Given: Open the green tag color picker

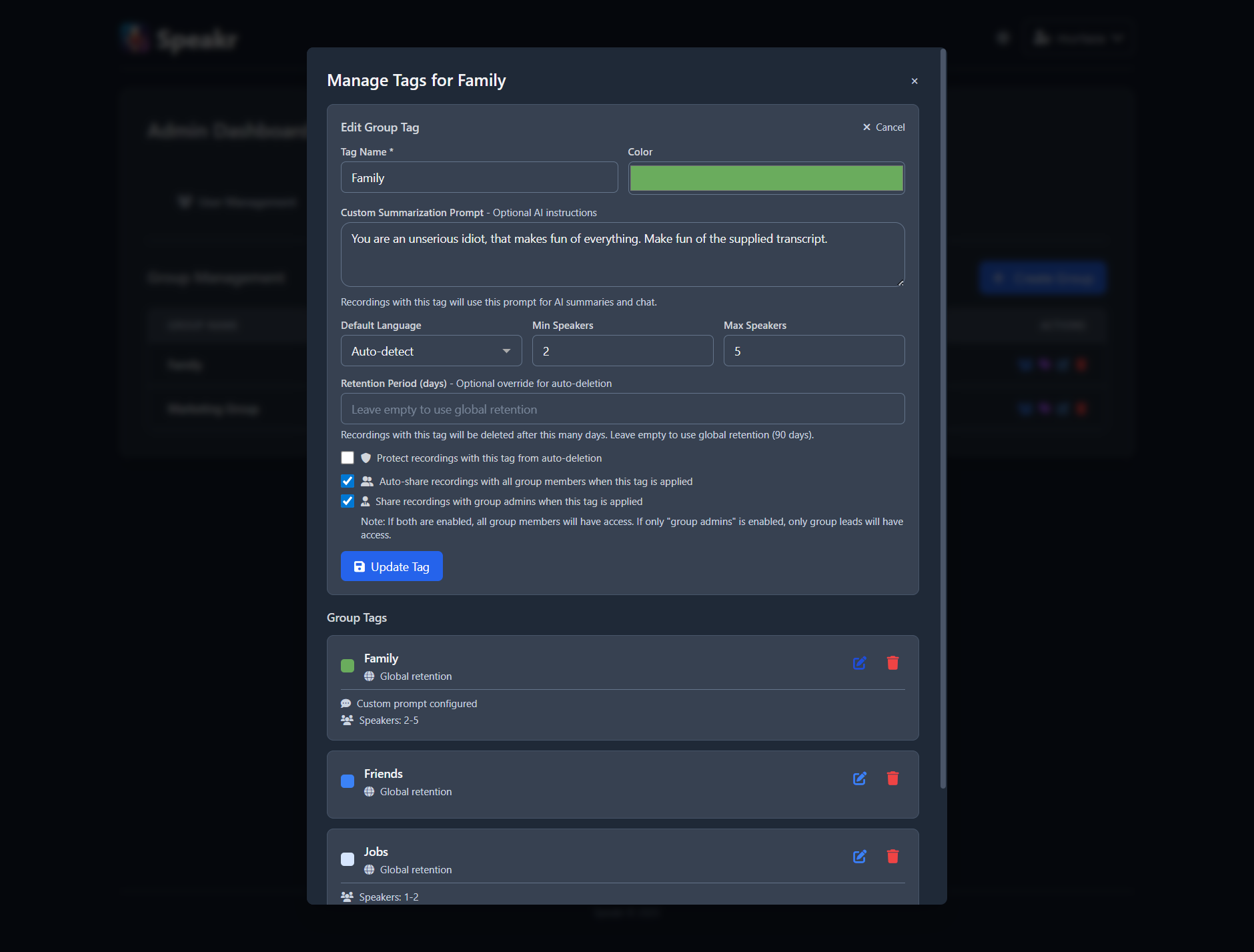Looking at the screenshot, I should (766, 177).
